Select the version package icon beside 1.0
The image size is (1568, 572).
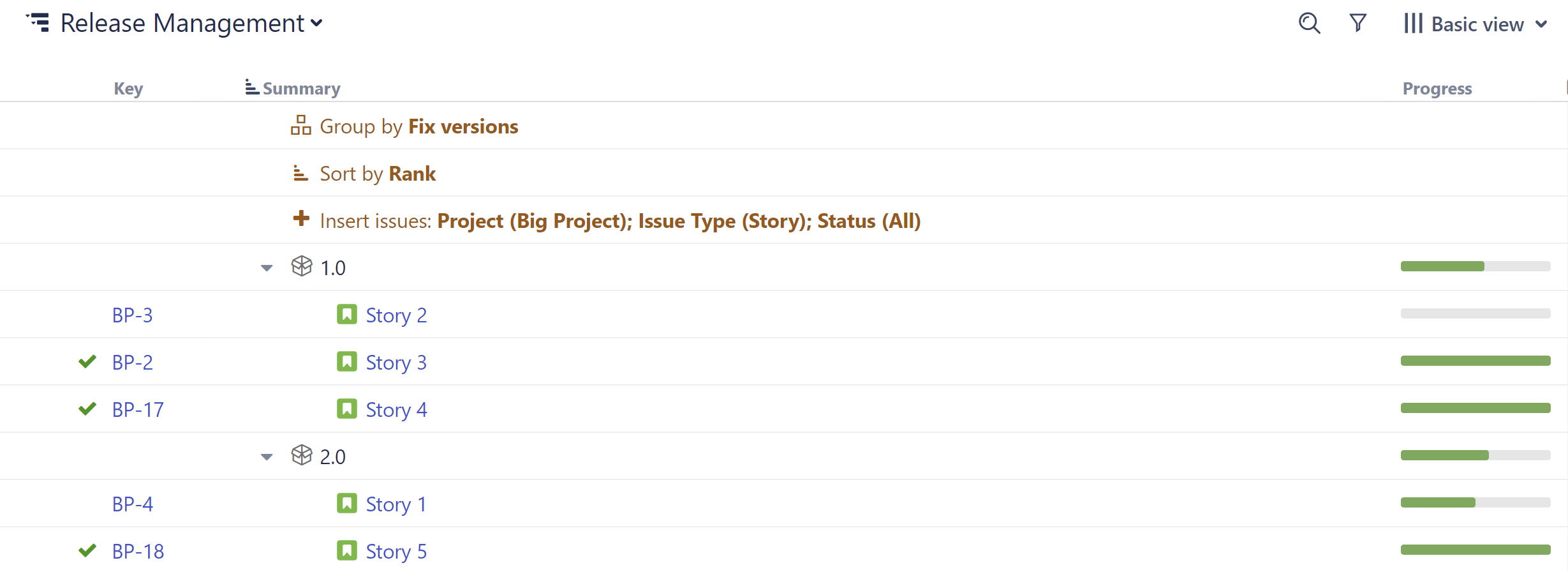click(301, 266)
